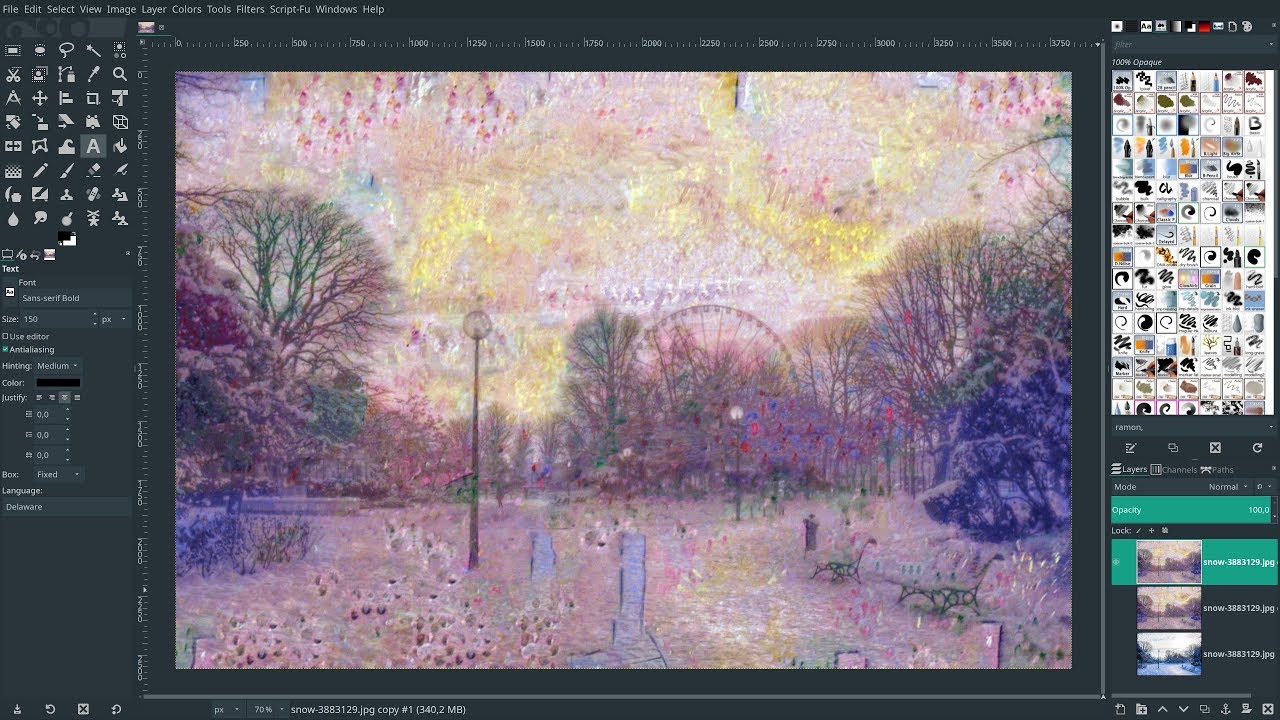Switch to the Channels tab

coord(1174,470)
